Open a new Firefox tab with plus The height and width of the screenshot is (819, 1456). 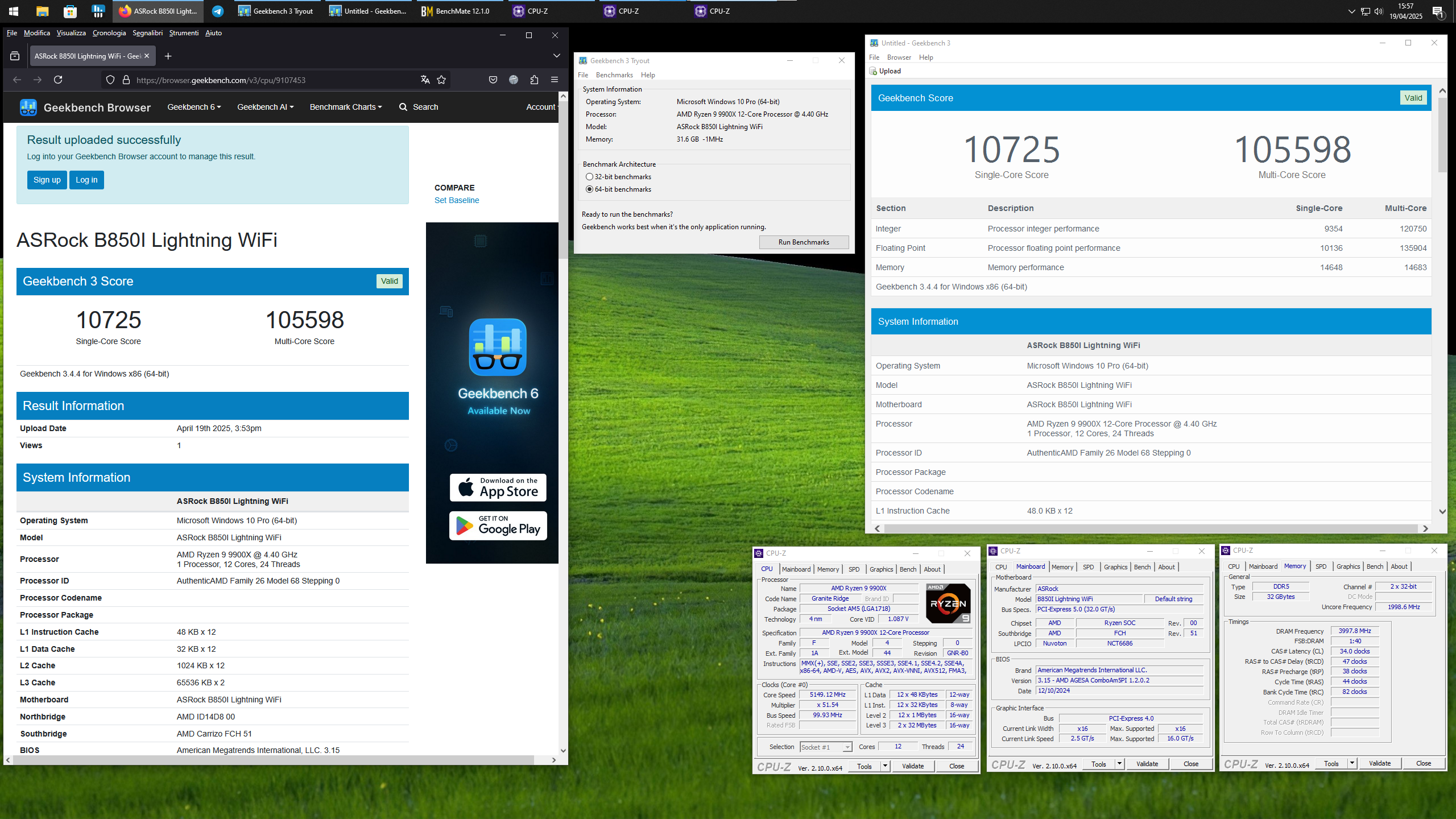click(x=168, y=56)
